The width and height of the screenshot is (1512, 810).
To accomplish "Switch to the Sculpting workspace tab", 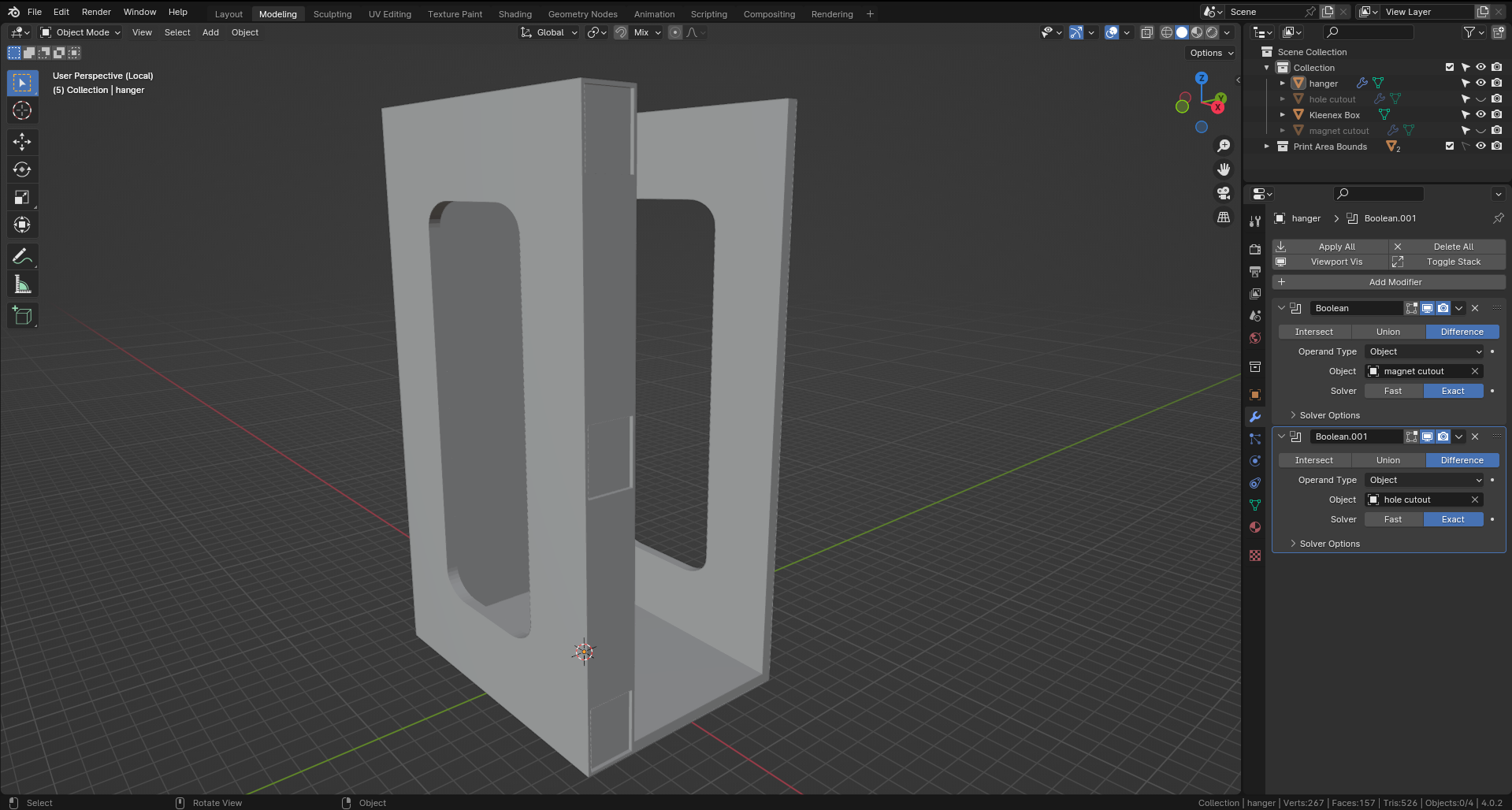I will [x=332, y=13].
